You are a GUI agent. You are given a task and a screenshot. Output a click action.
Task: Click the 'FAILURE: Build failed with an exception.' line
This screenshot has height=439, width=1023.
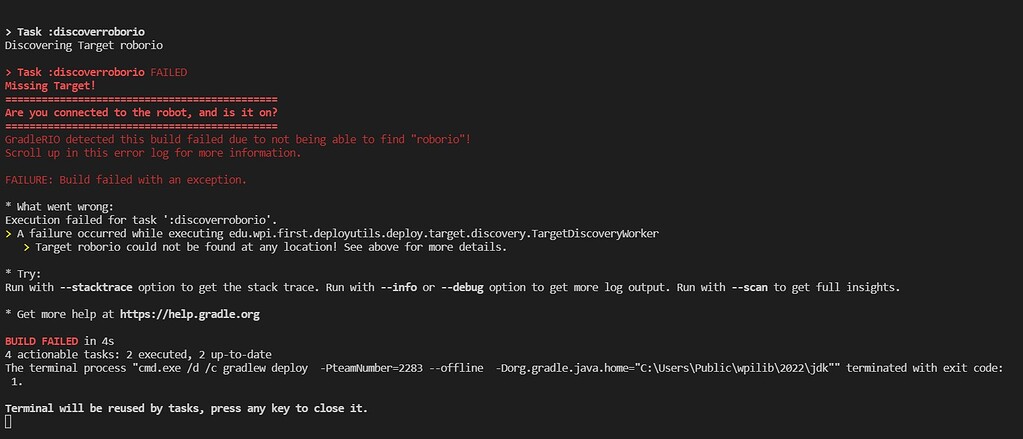point(126,180)
